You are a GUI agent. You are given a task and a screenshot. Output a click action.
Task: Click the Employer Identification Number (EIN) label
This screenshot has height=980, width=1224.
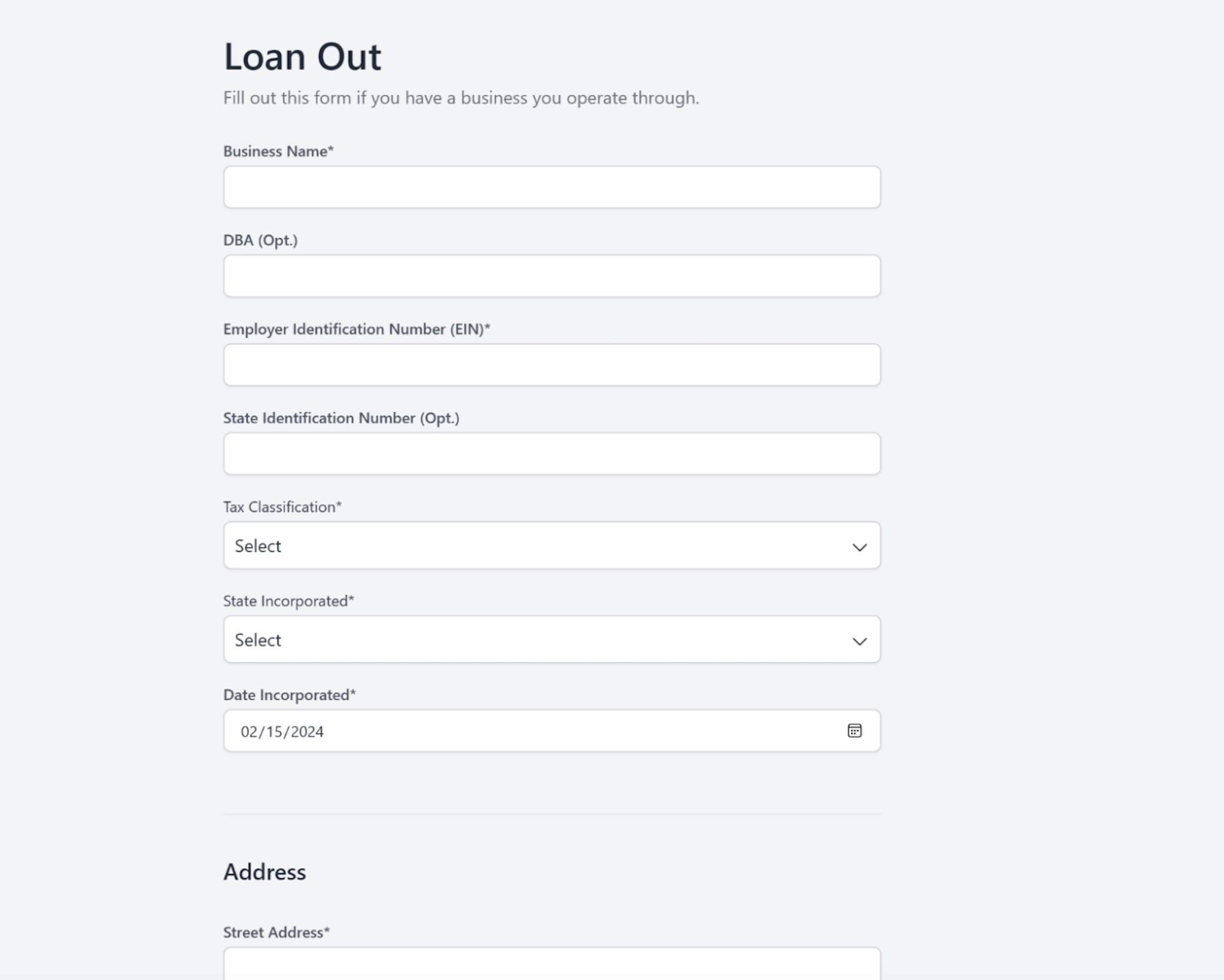tap(357, 329)
